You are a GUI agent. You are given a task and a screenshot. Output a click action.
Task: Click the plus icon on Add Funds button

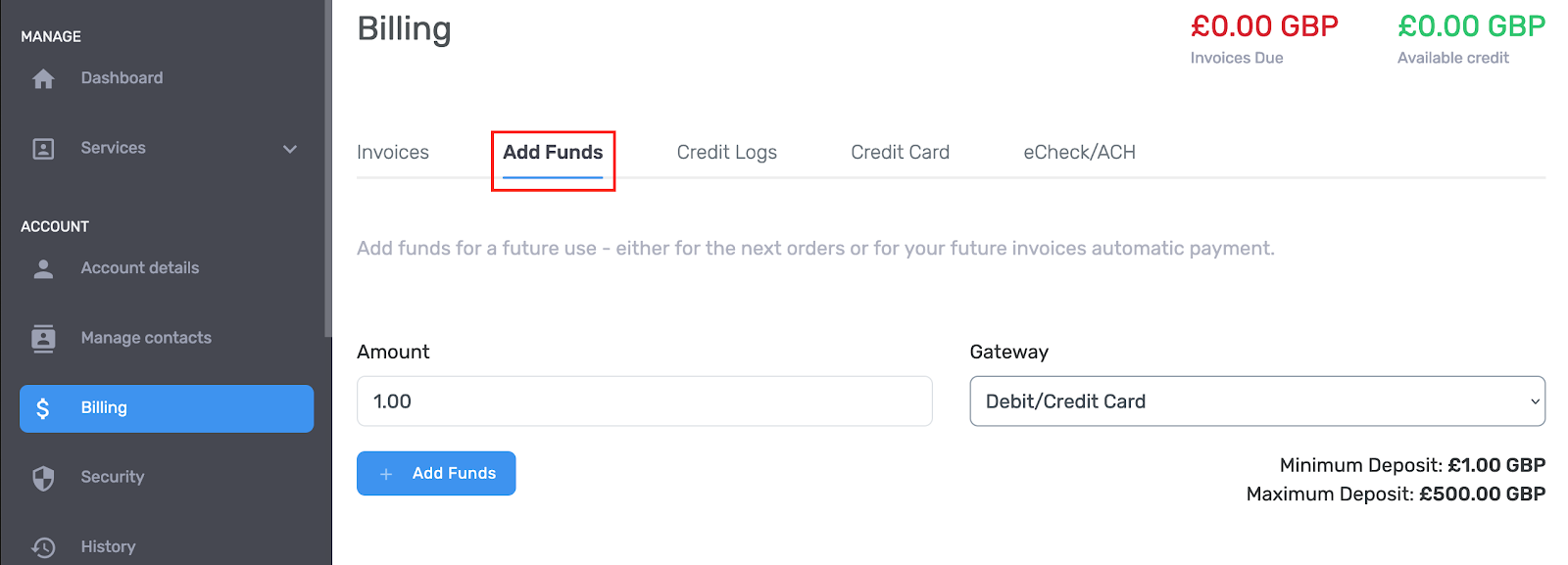pyautogui.click(x=386, y=474)
